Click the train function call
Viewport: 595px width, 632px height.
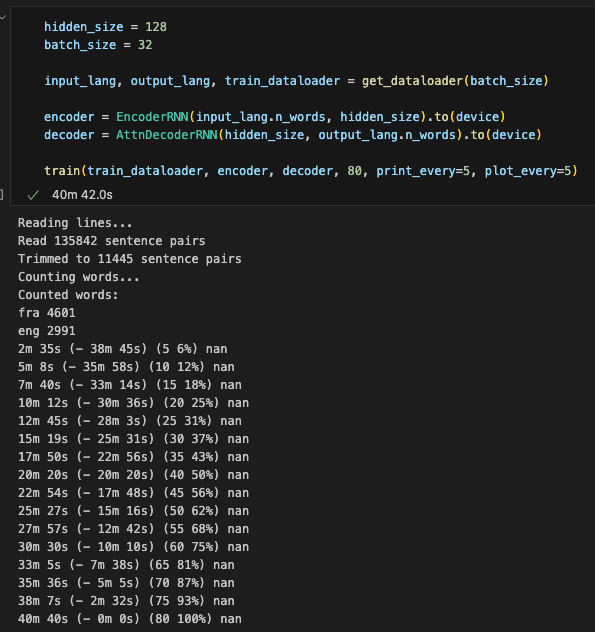tap(62, 171)
